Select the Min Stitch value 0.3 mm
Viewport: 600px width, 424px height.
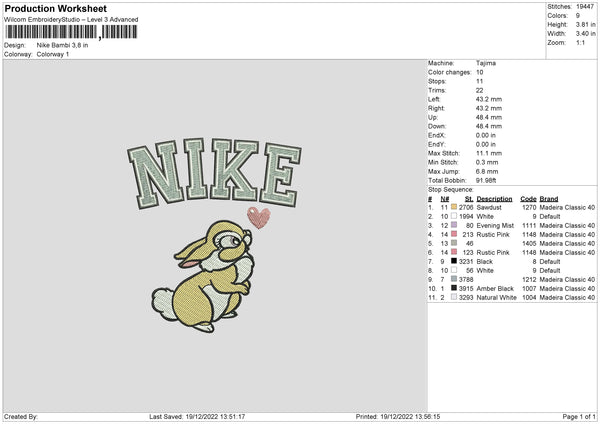[x=487, y=162]
